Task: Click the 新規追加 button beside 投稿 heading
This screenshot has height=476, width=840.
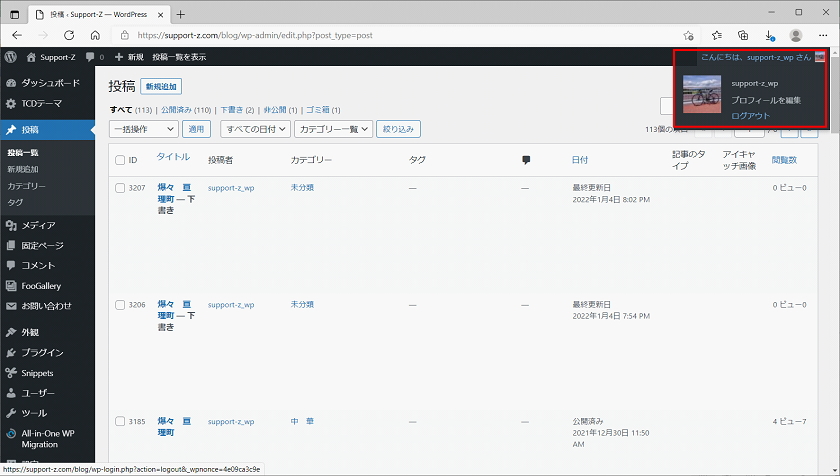Action: pos(161,87)
